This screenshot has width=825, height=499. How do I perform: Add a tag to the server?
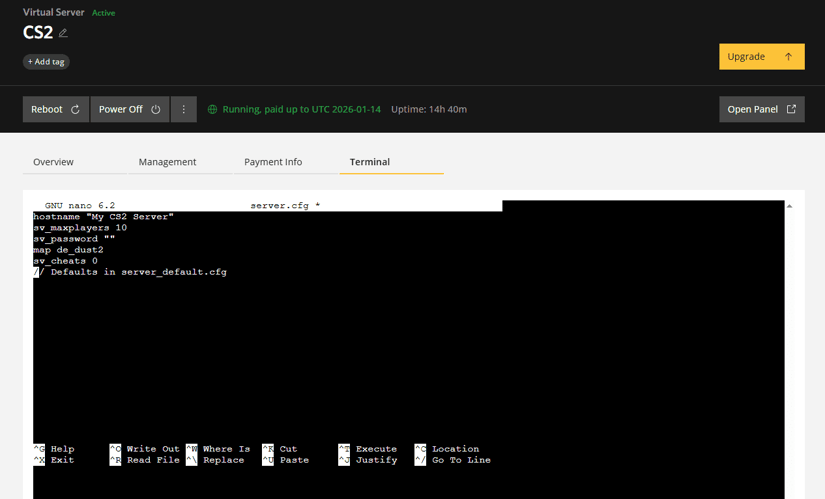46,62
